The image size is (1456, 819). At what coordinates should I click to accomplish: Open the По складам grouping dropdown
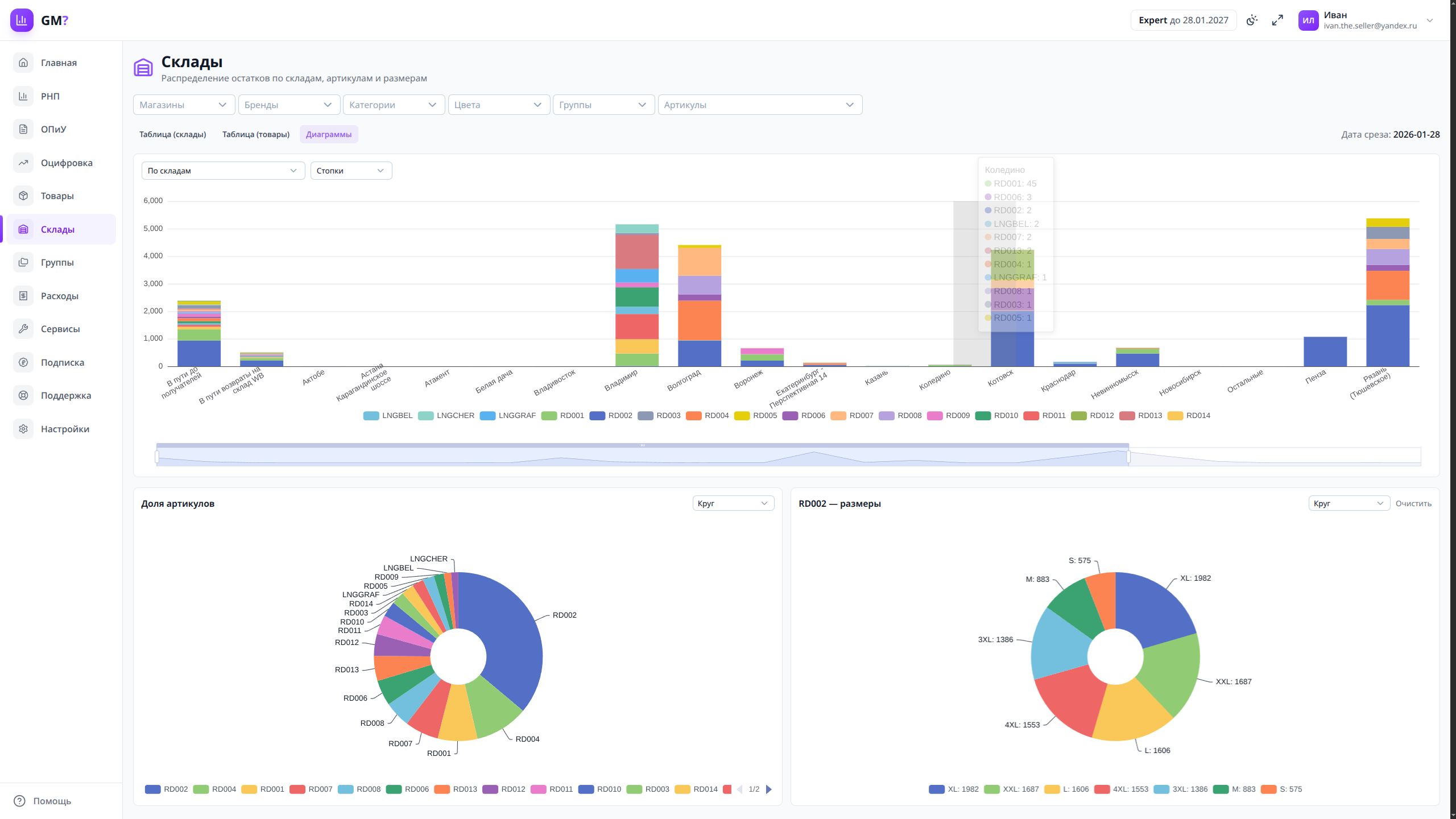222,171
